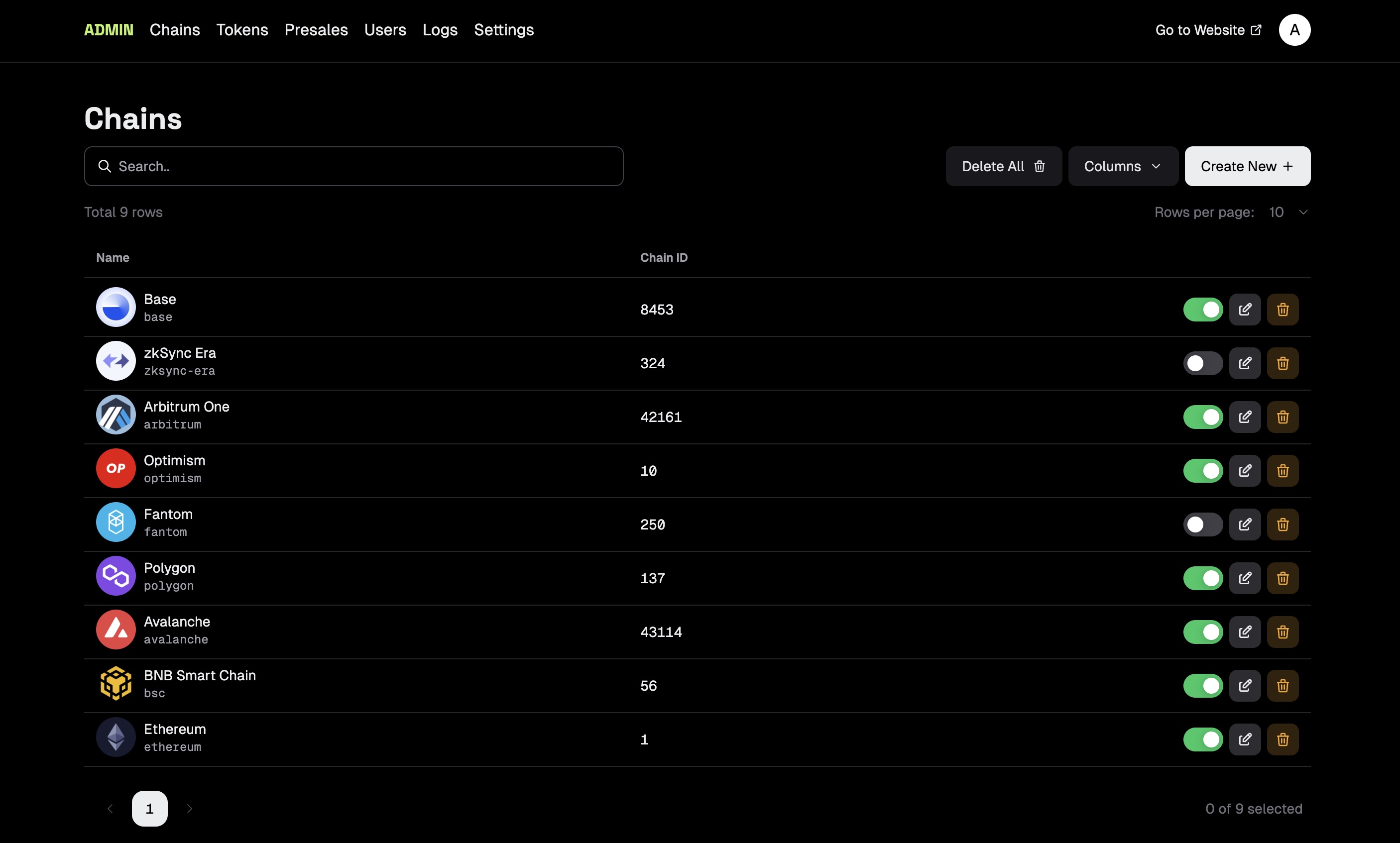Edit the Base chain entry

[x=1244, y=310]
